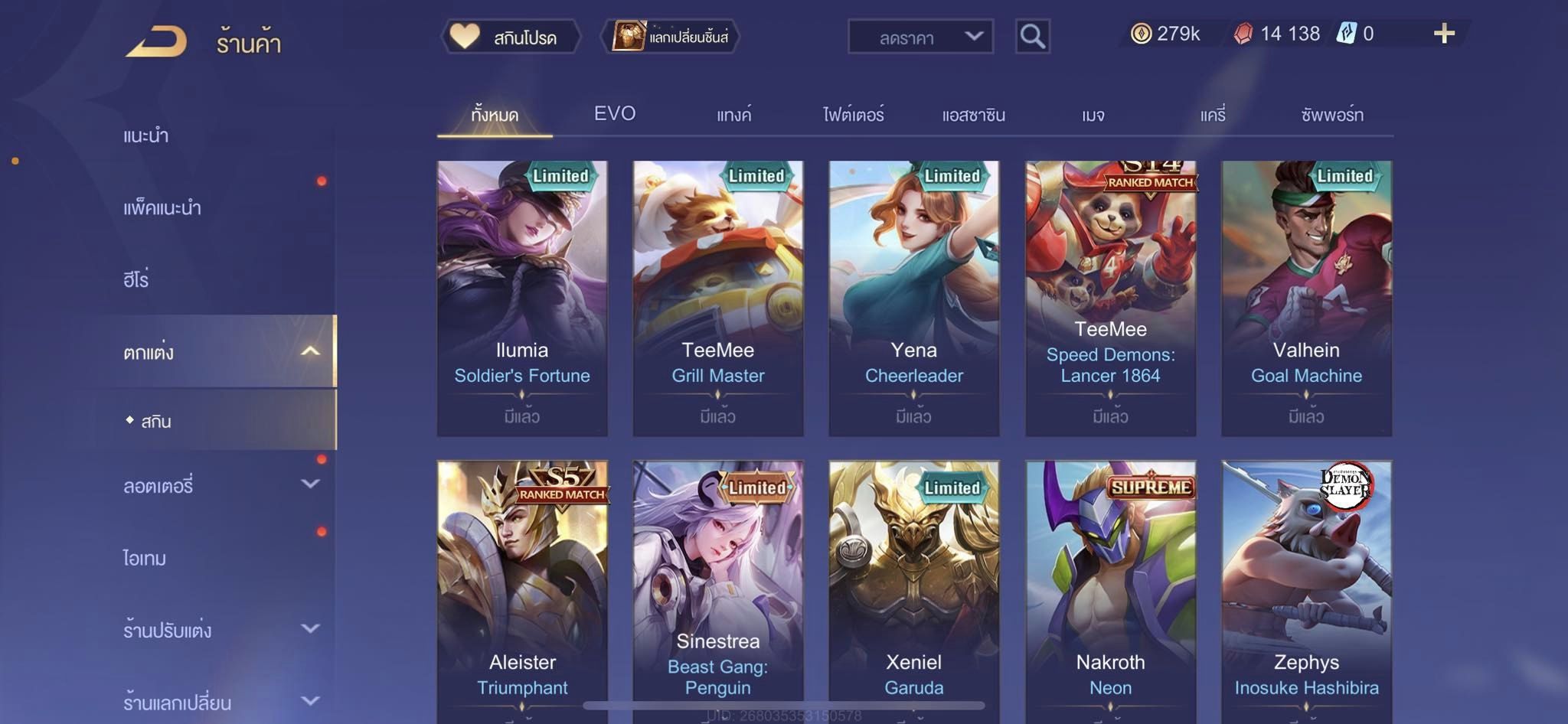Image resolution: width=1568 pixels, height=724 pixels.
Task: Select the ซัพพอร์ท tab
Action: coord(1332,115)
